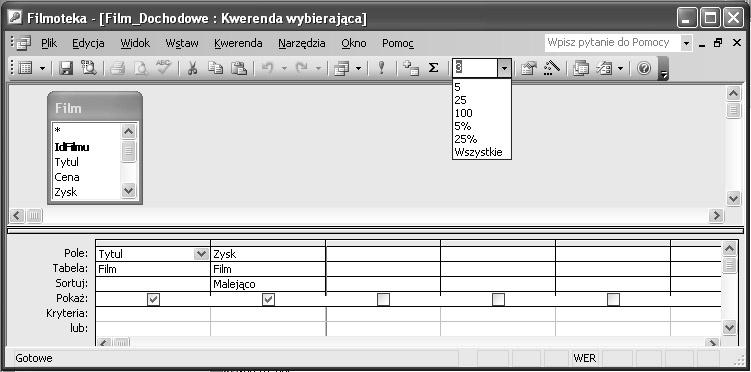Open the Help question mark icon

pyautogui.click(x=644, y=69)
